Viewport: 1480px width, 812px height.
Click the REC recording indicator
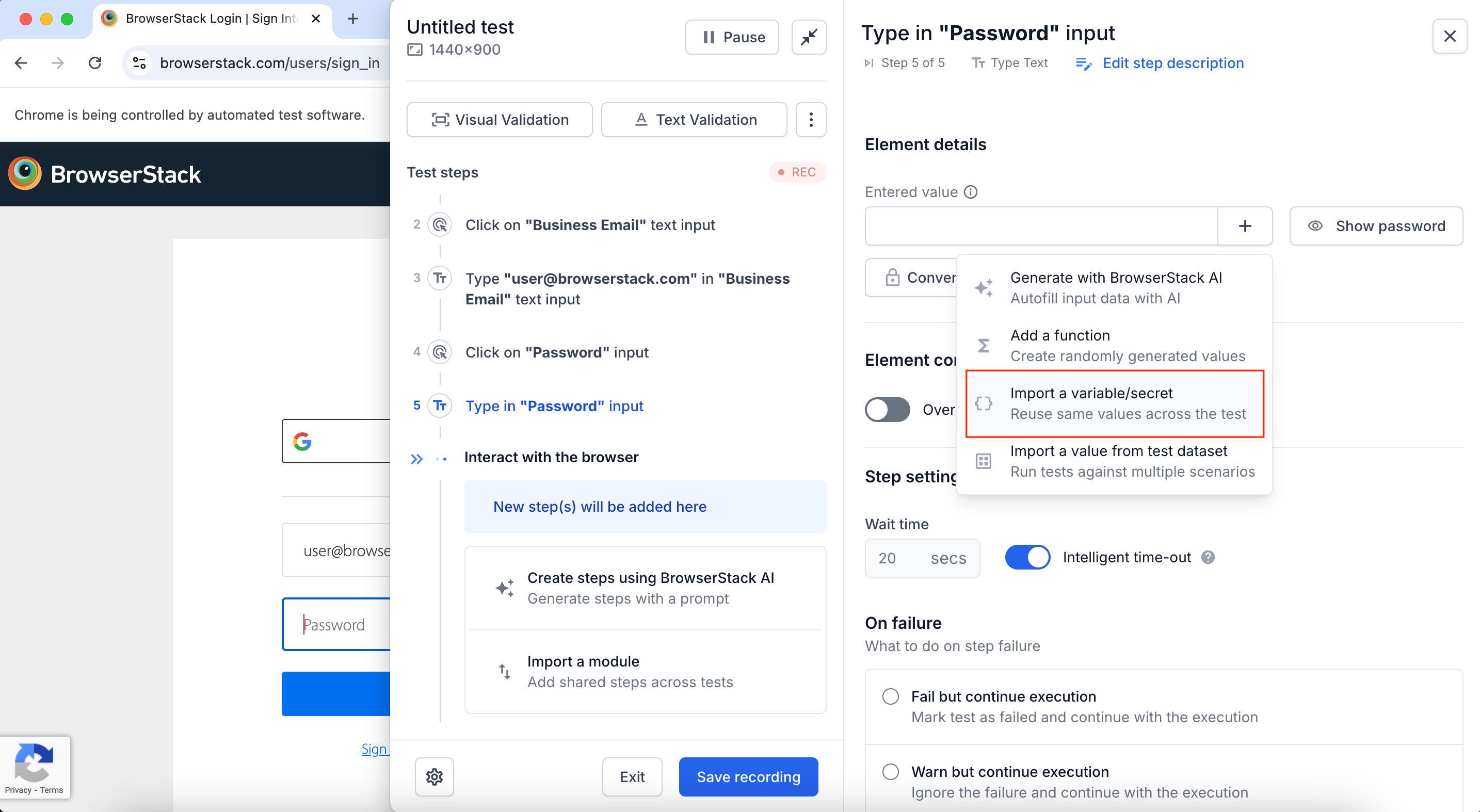[x=797, y=172]
